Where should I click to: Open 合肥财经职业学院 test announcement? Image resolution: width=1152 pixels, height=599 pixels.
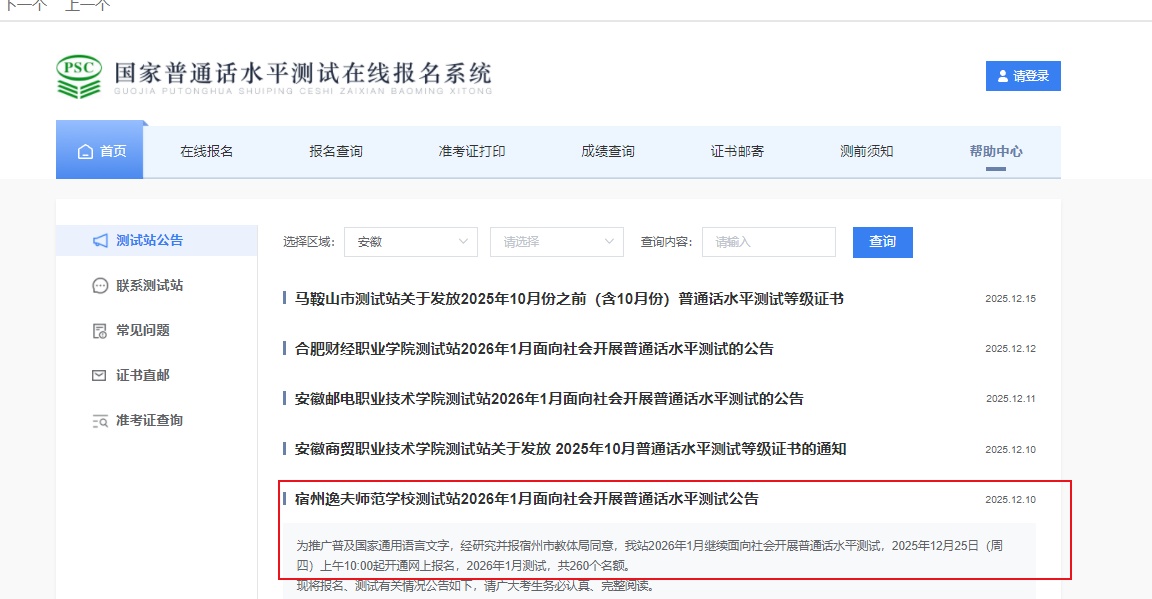(534, 349)
